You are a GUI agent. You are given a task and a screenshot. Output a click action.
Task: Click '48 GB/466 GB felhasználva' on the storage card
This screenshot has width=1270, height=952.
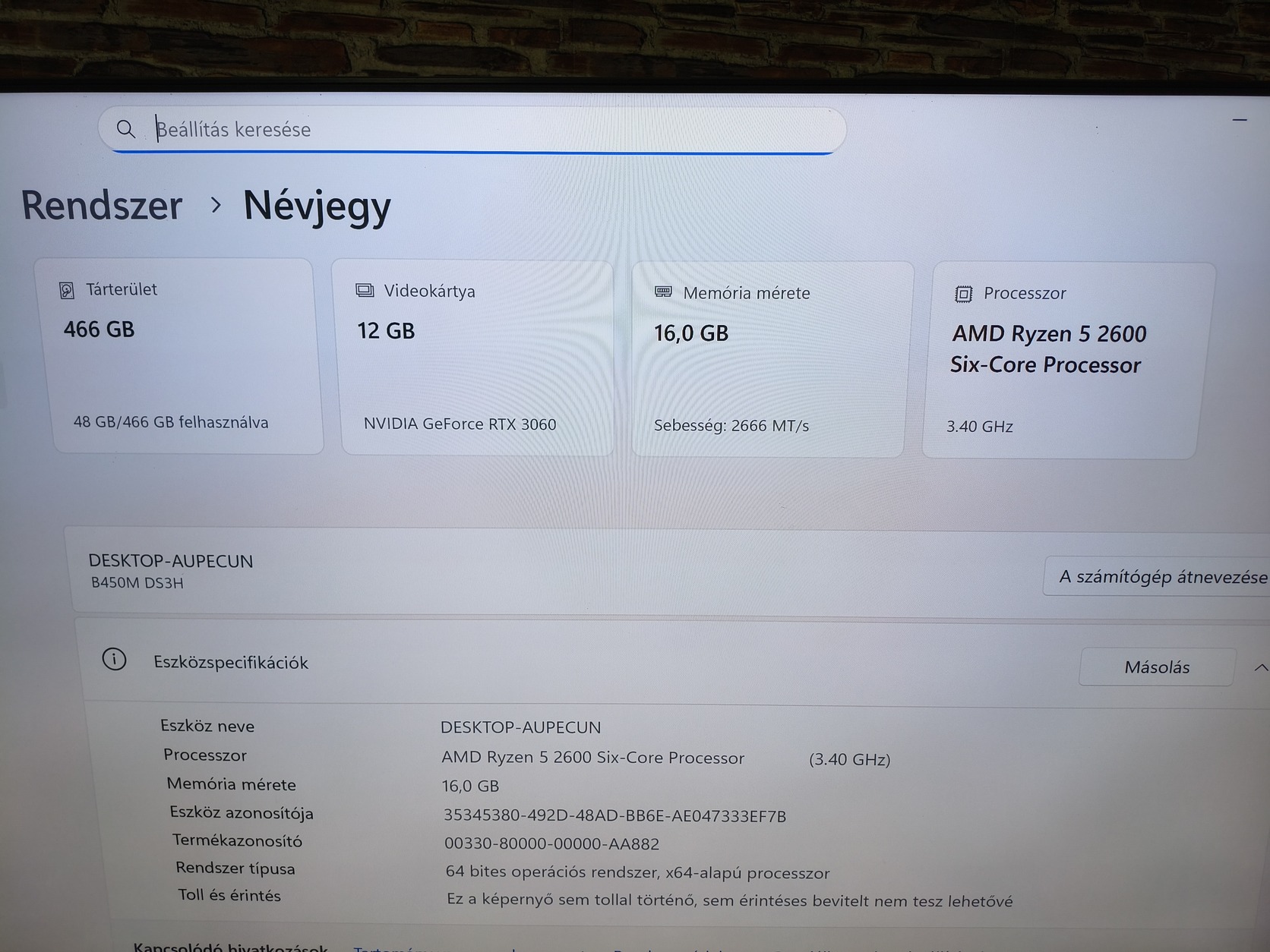(x=171, y=422)
